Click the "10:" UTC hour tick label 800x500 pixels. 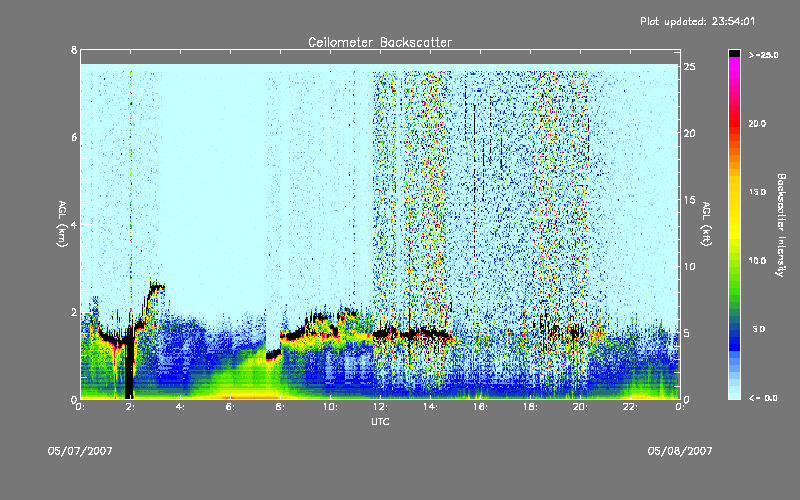[x=330, y=407]
